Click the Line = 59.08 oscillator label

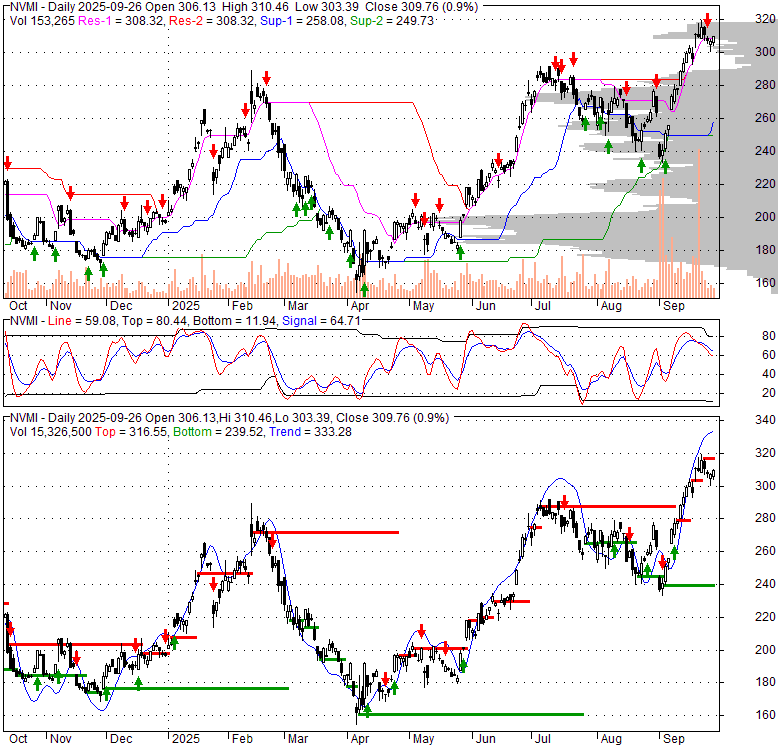[82, 321]
